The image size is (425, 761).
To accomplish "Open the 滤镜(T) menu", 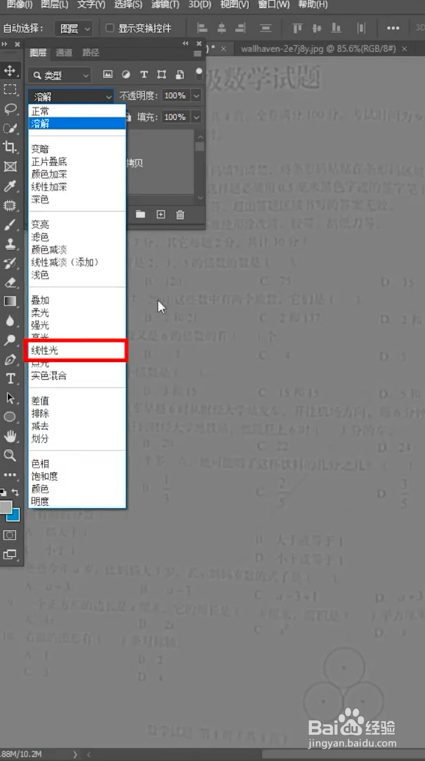I will [x=166, y=5].
